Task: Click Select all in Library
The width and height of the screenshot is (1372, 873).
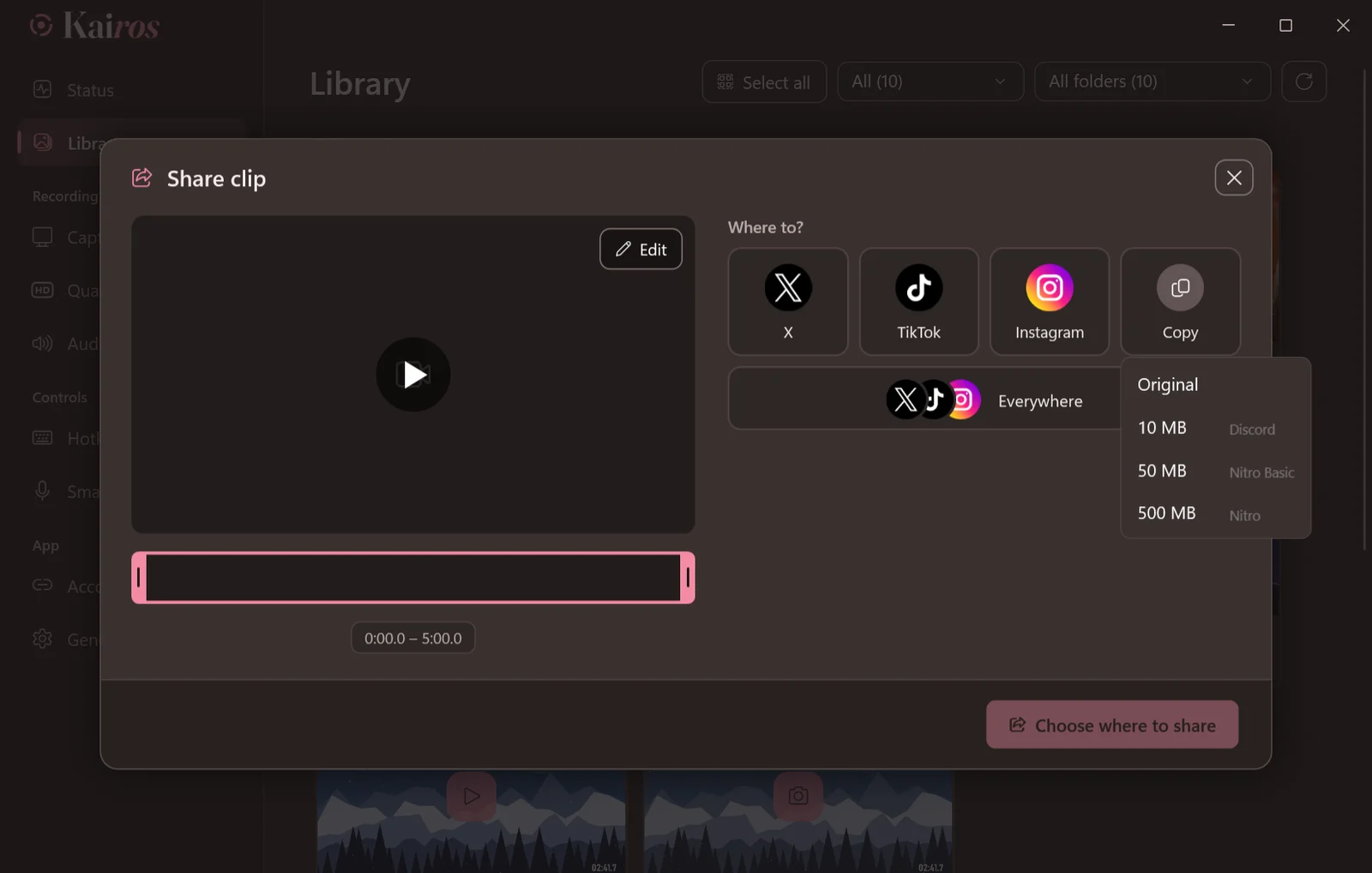Action: (764, 82)
